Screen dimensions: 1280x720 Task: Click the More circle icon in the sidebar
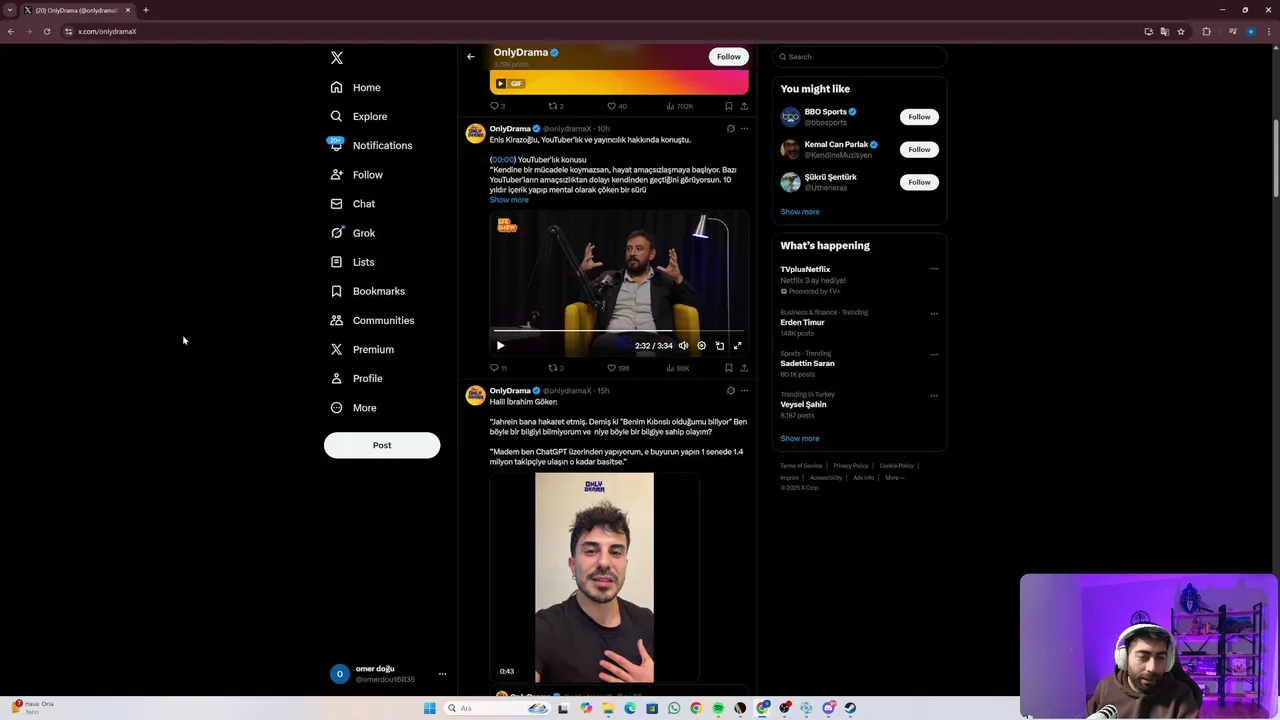tap(336, 408)
